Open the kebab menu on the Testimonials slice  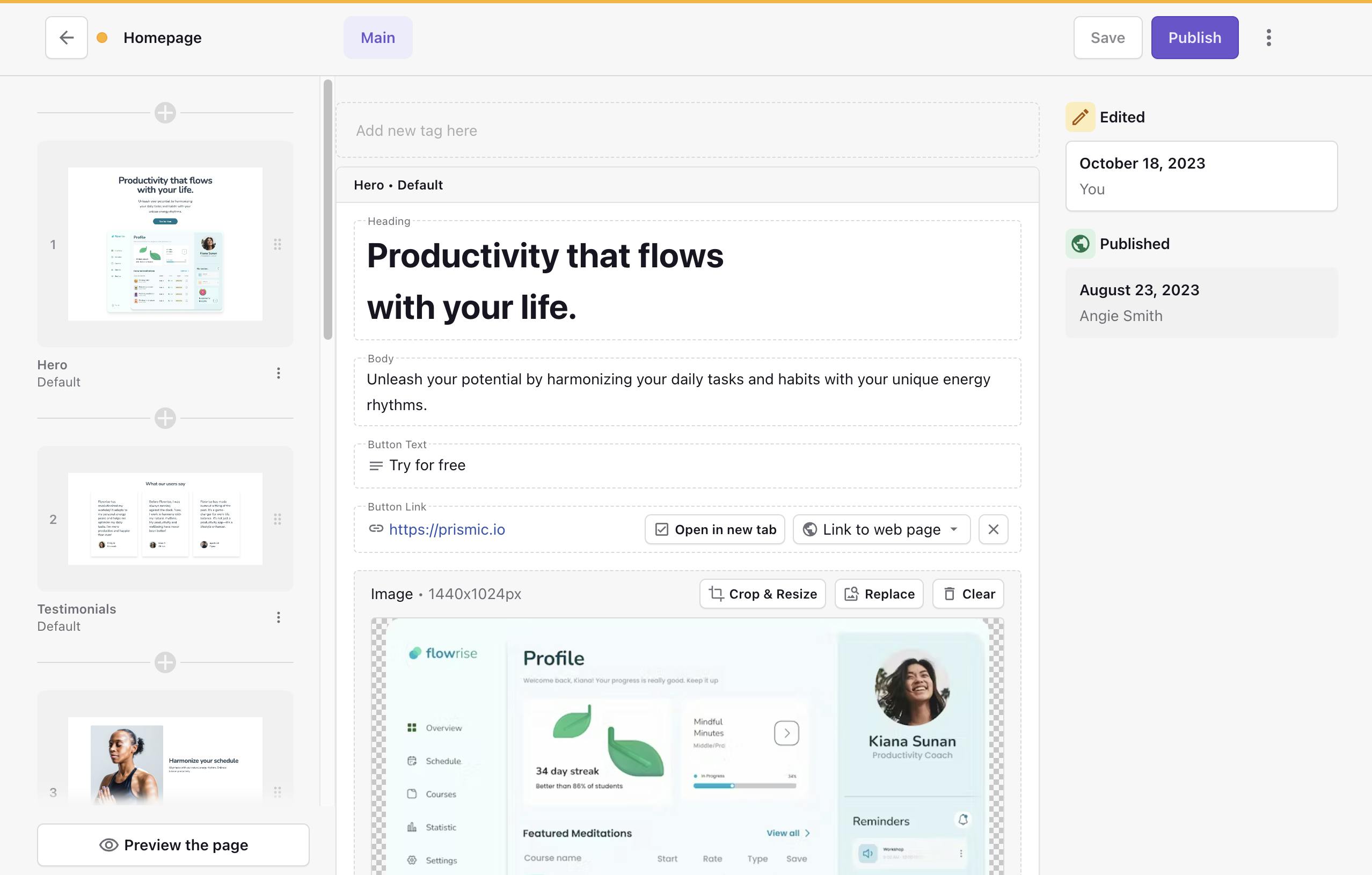click(279, 617)
